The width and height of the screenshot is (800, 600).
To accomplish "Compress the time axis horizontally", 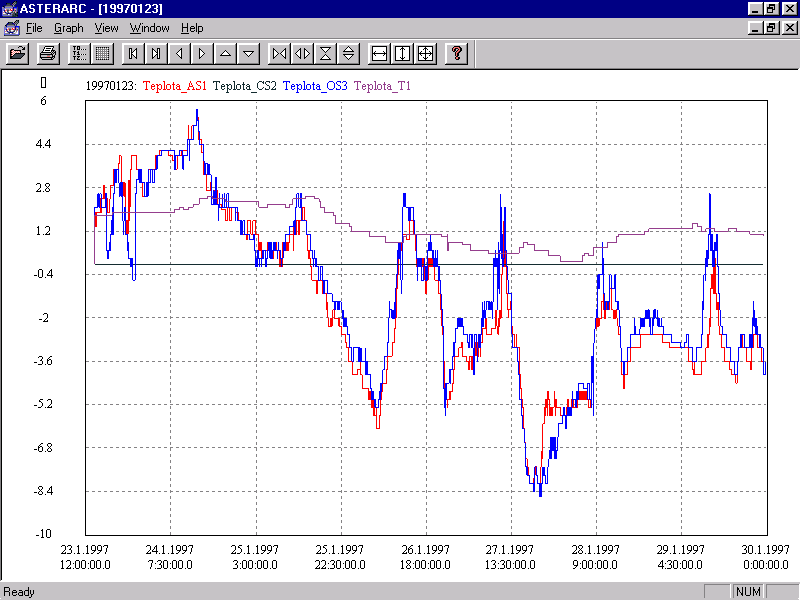I will click(x=279, y=53).
